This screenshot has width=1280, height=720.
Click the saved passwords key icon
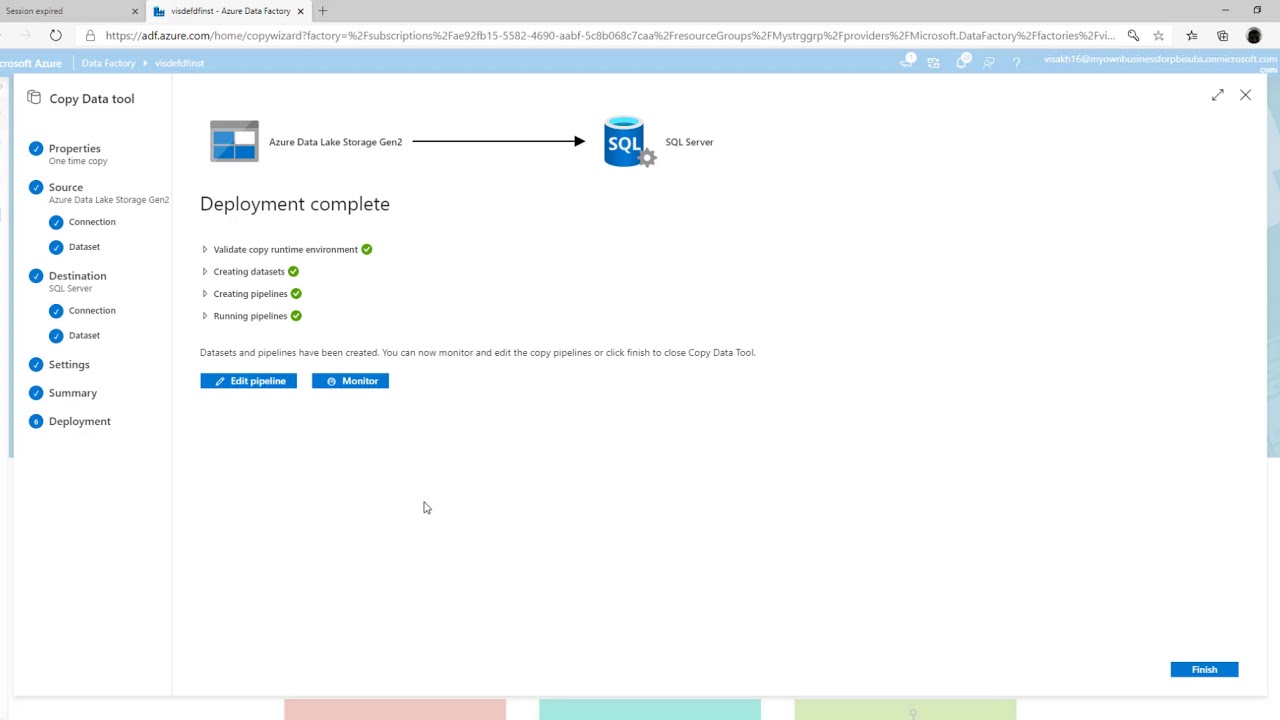[1133, 35]
